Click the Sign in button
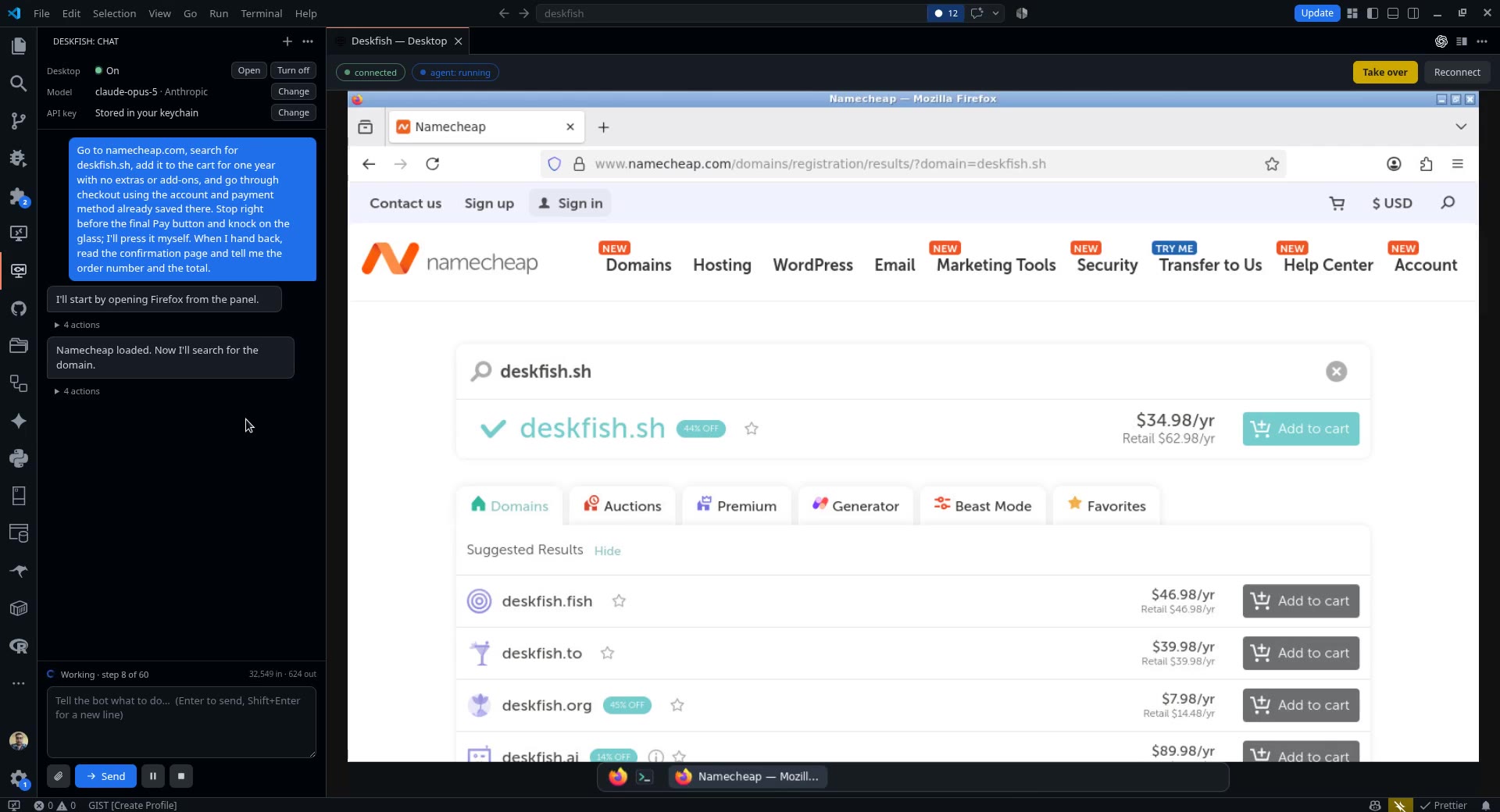 (x=570, y=203)
